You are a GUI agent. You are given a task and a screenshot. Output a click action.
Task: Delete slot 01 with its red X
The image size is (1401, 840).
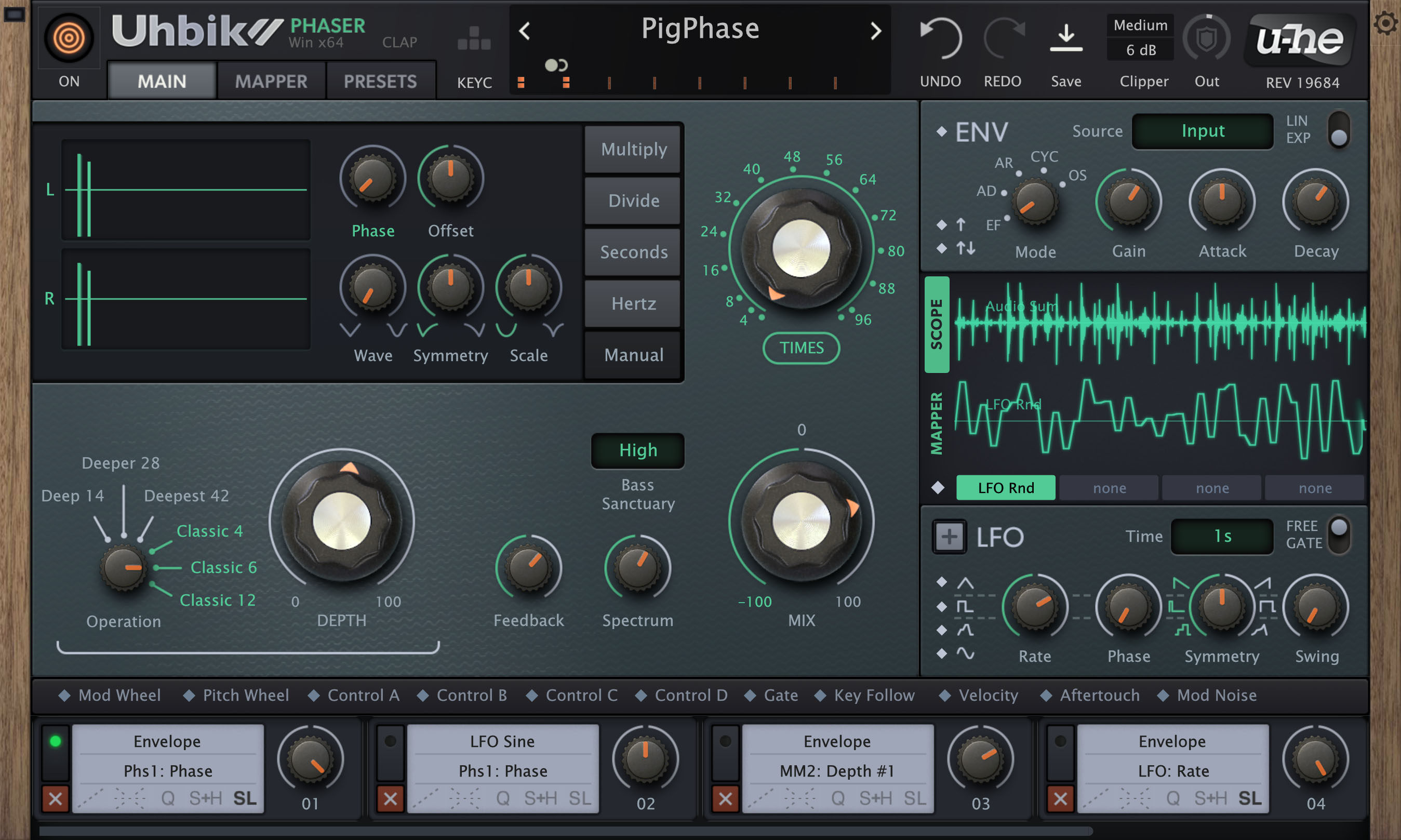[x=56, y=798]
